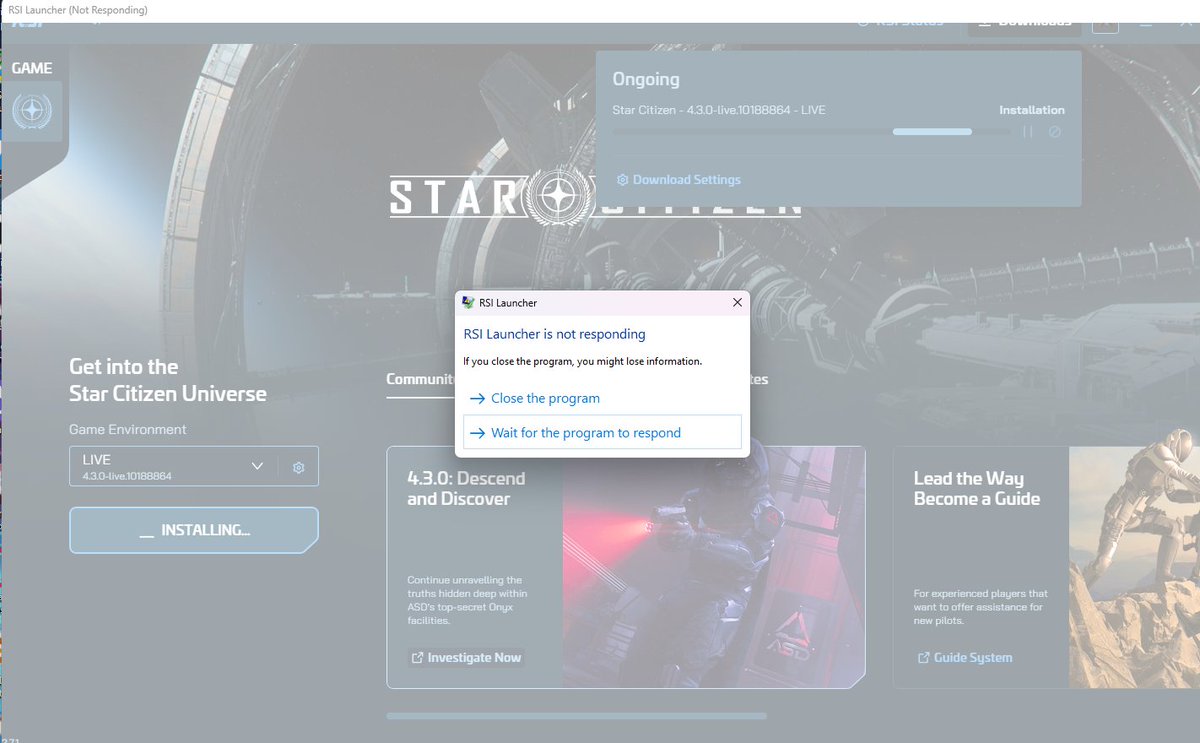Click the news cards horizontal scrollbar
The image size is (1200, 743).
(x=576, y=716)
